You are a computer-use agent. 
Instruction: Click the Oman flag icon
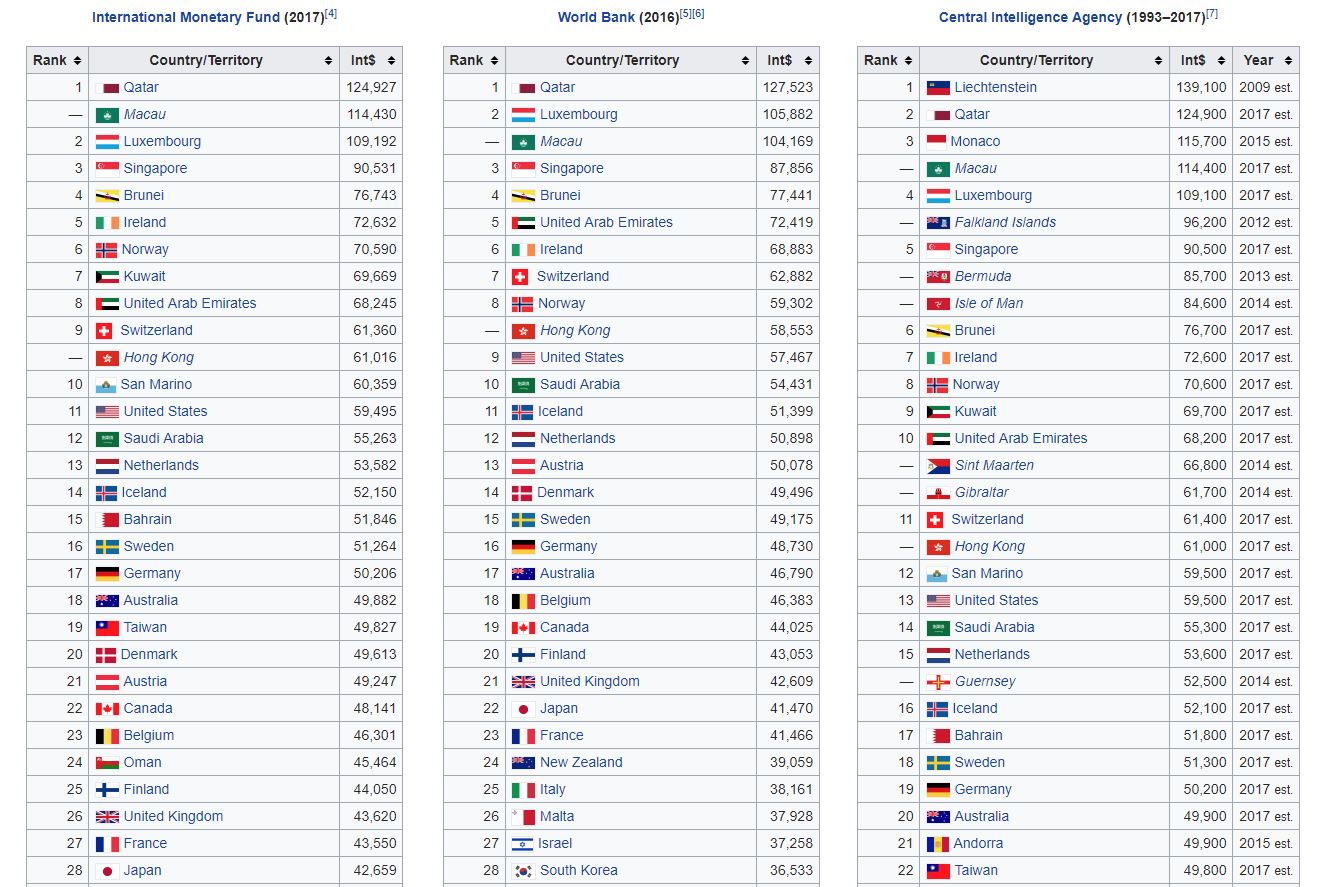pos(107,763)
